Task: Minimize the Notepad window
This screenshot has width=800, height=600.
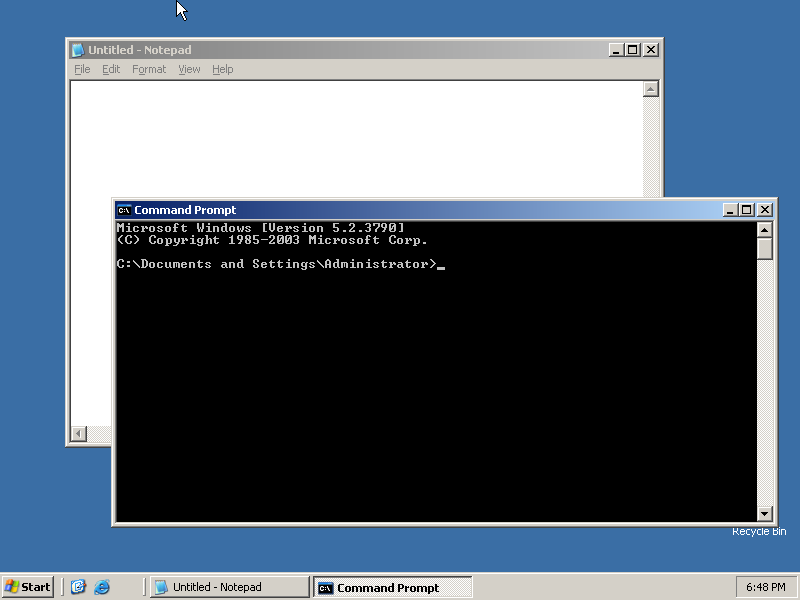Action: pyautogui.click(x=617, y=50)
